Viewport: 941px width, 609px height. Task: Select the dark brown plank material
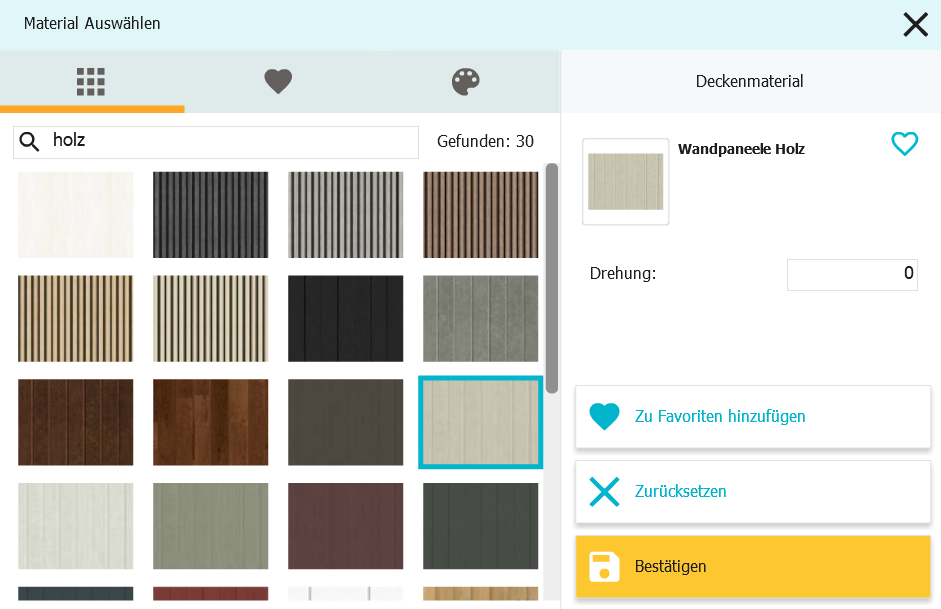coord(76,422)
